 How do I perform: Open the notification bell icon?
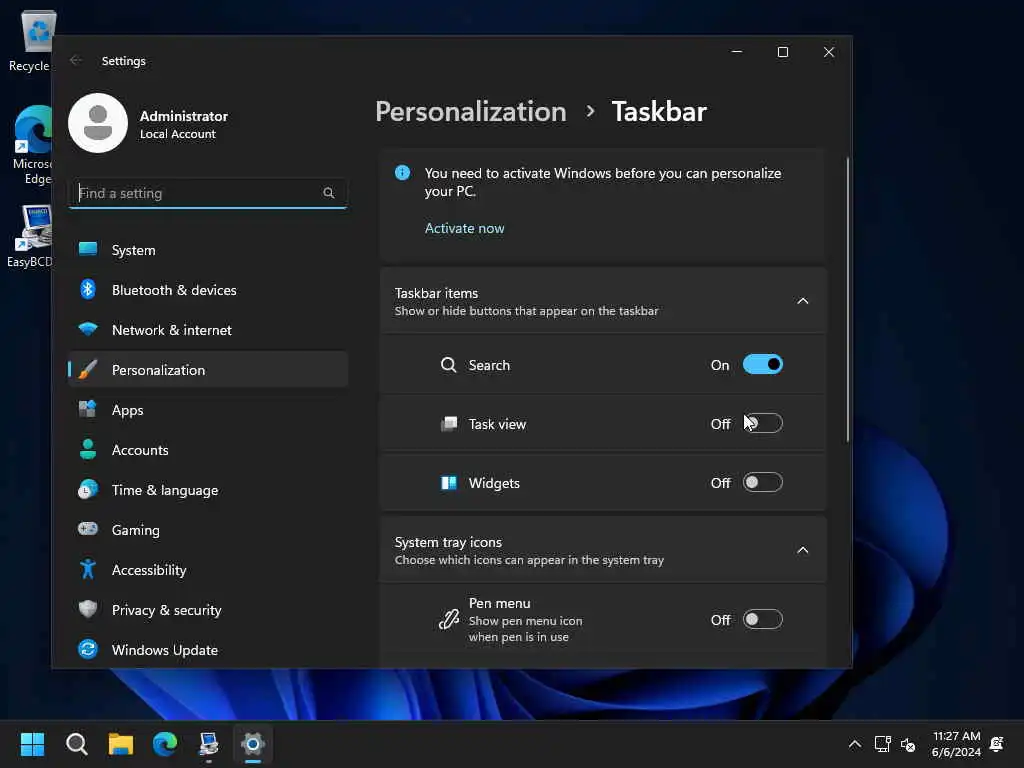point(997,744)
